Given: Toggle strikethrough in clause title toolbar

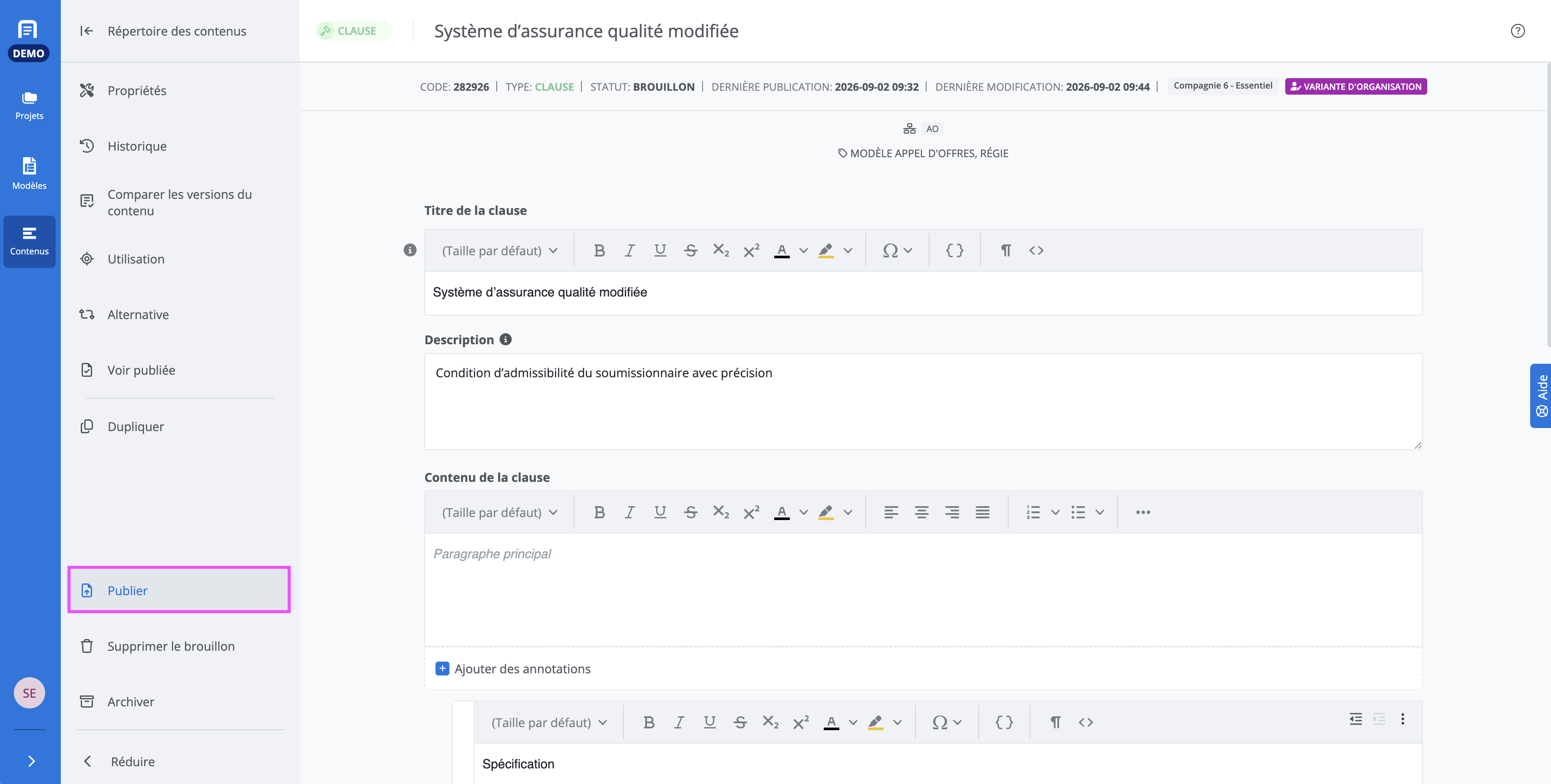Looking at the screenshot, I should [690, 250].
